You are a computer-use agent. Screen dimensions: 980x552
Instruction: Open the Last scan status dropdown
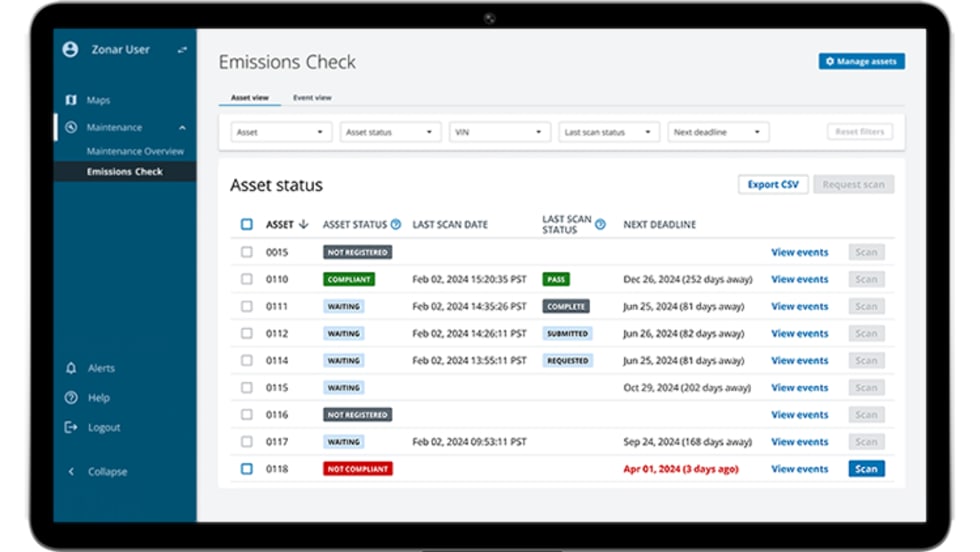point(609,133)
